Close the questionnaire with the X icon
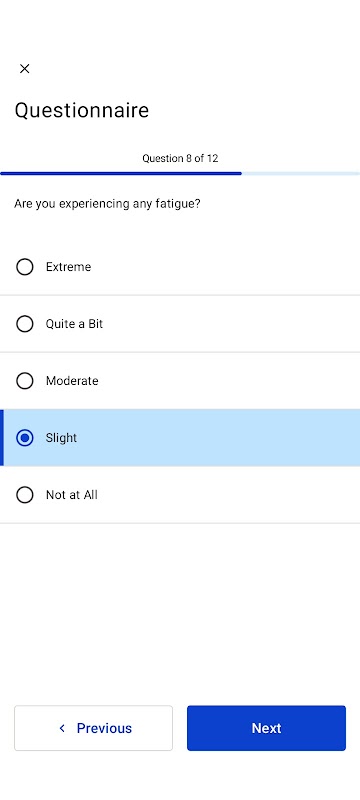 24,69
